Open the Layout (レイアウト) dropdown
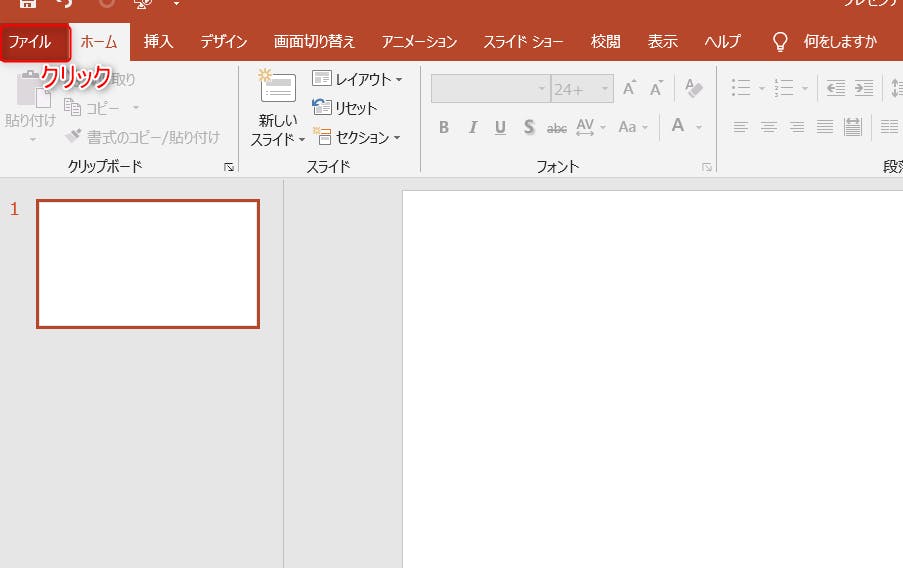 pos(357,79)
